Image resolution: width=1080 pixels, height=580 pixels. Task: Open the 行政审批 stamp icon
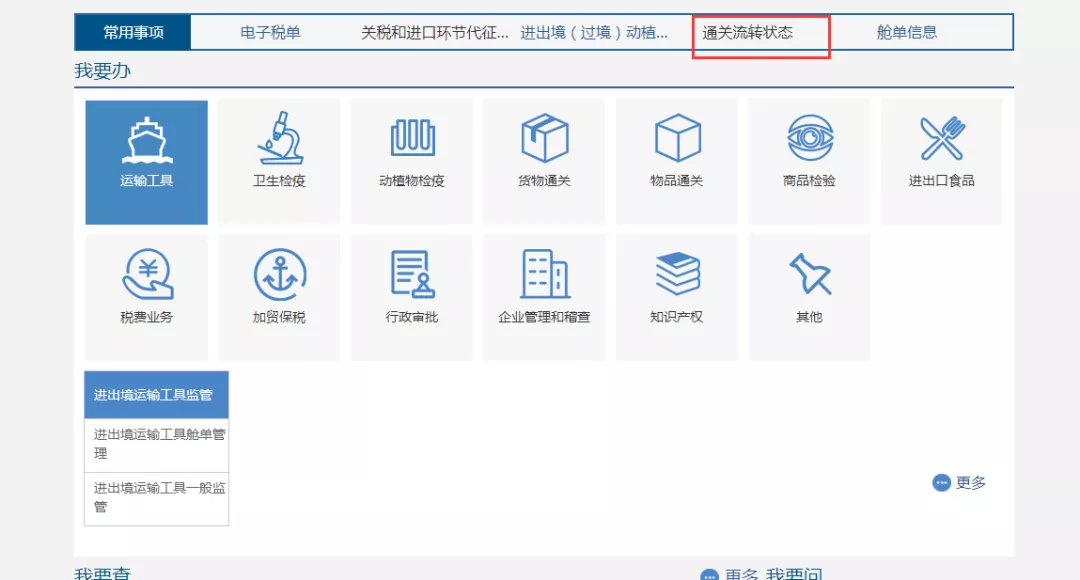[x=412, y=296]
